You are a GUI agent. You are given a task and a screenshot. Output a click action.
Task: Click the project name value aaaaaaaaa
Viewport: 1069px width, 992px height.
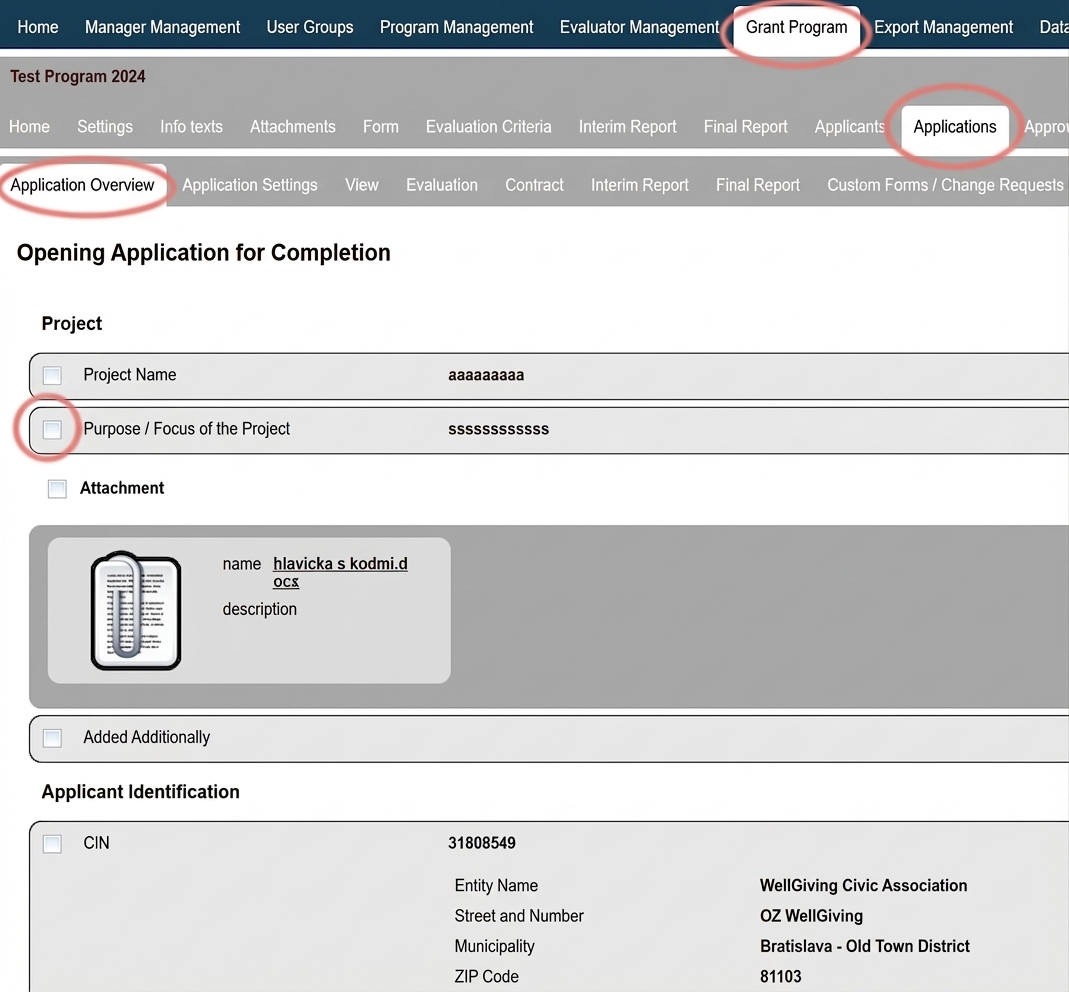[x=486, y=375]
